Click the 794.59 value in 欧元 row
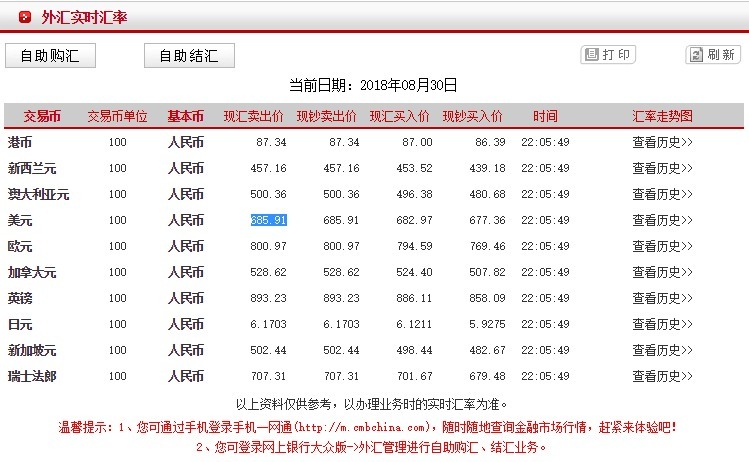749x462 pixels. click(414, 247)
